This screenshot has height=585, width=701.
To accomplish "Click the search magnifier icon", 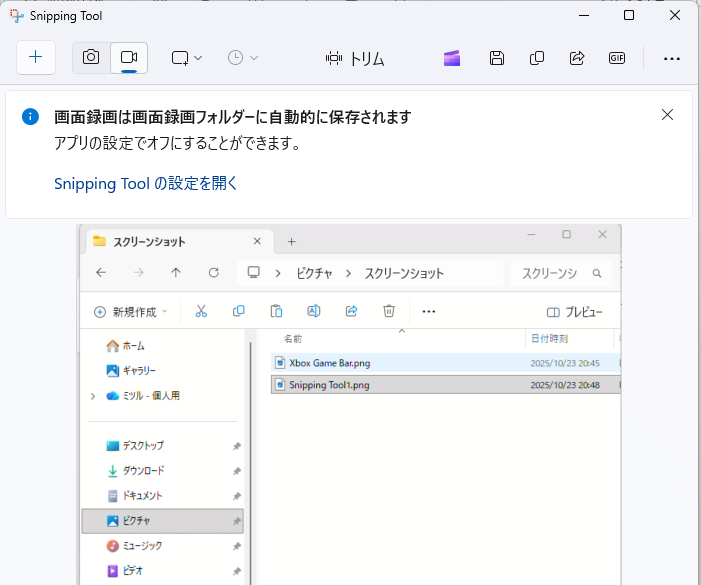I will click(x=597, y=273).
